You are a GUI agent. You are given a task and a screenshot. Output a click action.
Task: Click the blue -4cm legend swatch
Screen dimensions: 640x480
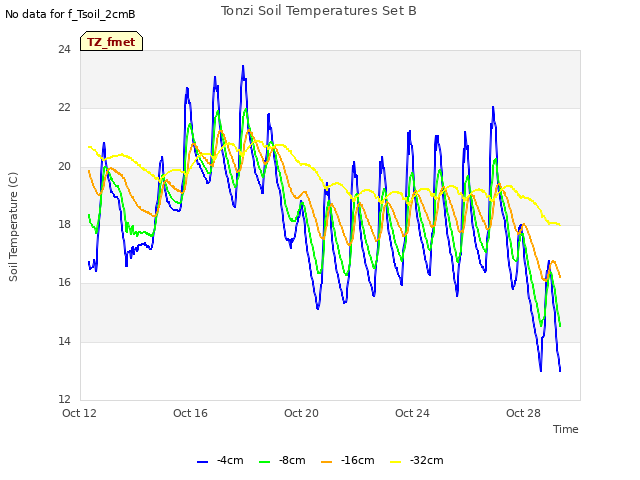[202, 462]
